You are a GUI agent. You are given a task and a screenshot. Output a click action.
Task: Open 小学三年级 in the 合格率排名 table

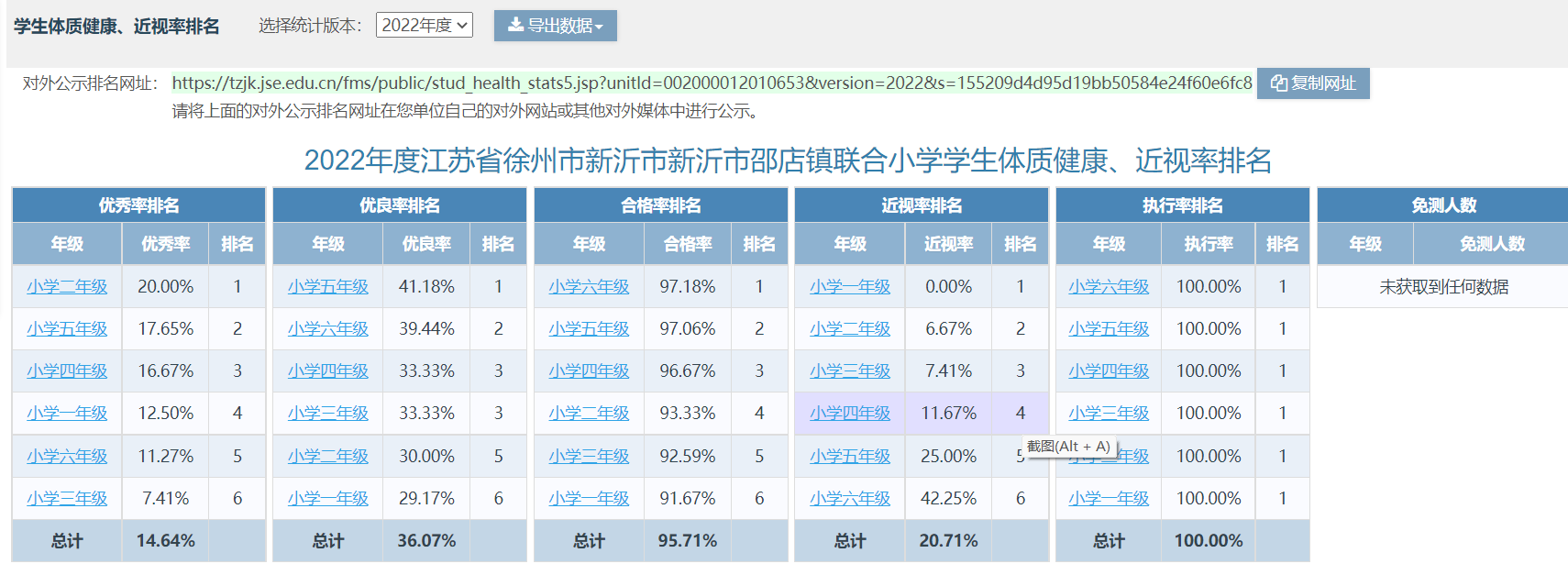tap(590, 456)
